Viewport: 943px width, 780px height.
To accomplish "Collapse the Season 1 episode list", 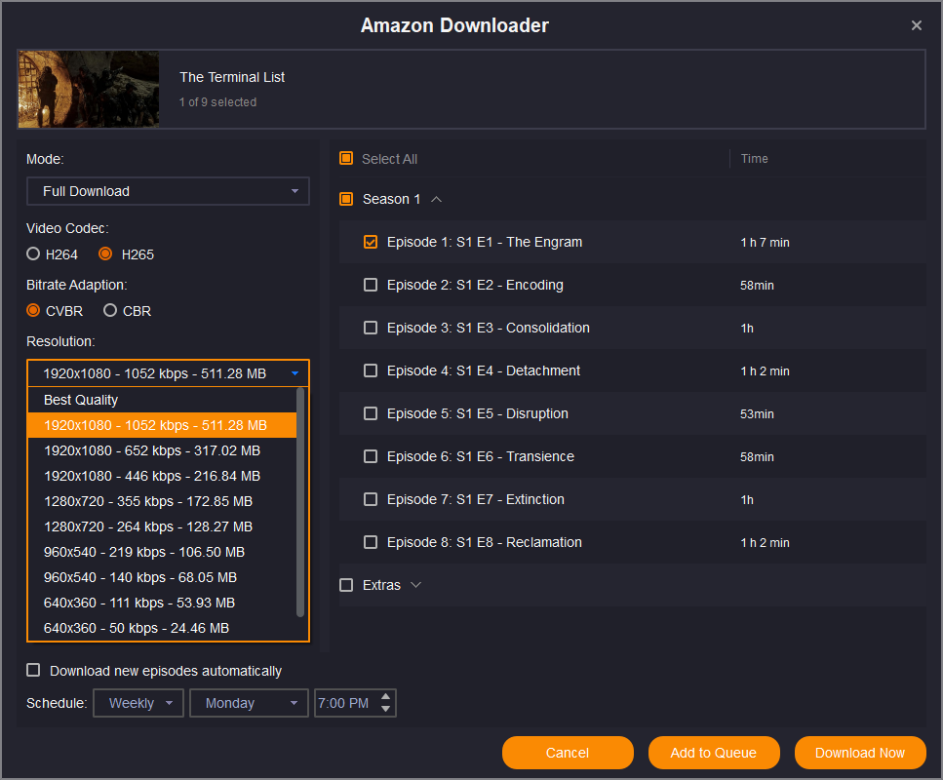I will pos(436,199).
